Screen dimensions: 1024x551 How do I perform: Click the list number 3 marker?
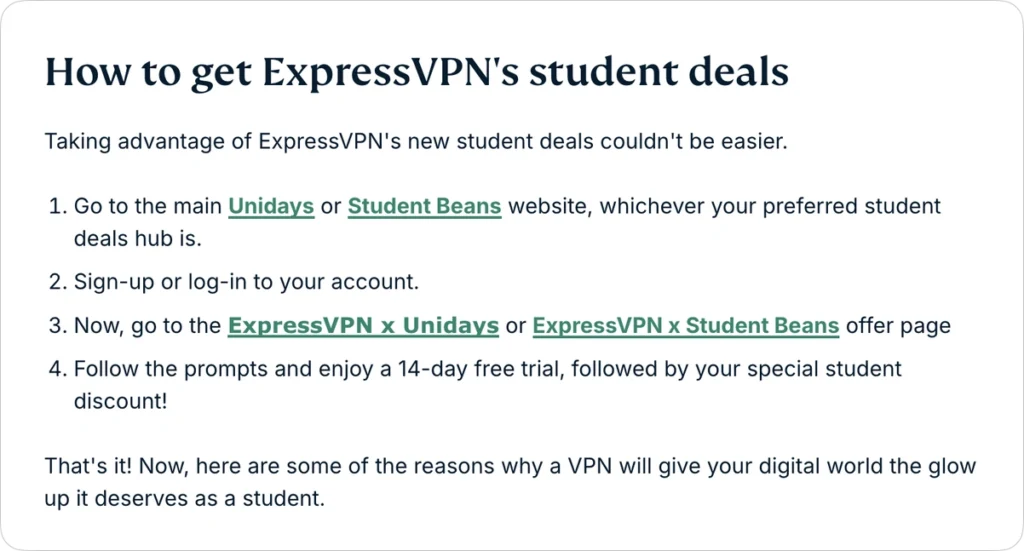pos(57,326)
